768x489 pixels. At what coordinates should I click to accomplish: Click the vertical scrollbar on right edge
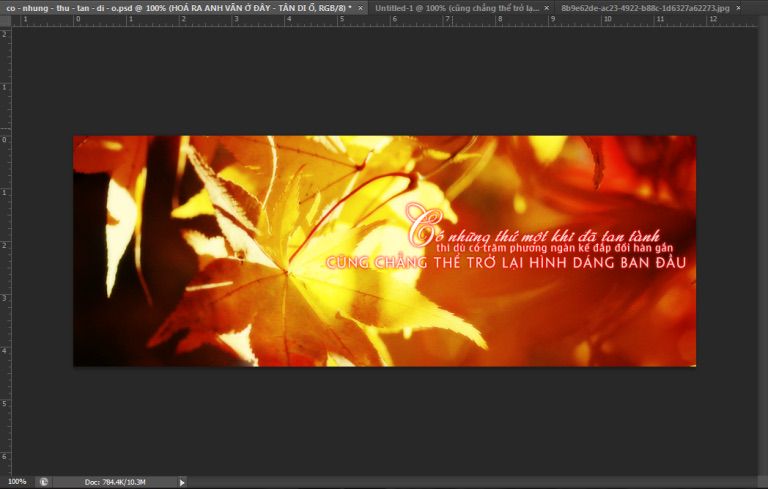tap(763, 250)
